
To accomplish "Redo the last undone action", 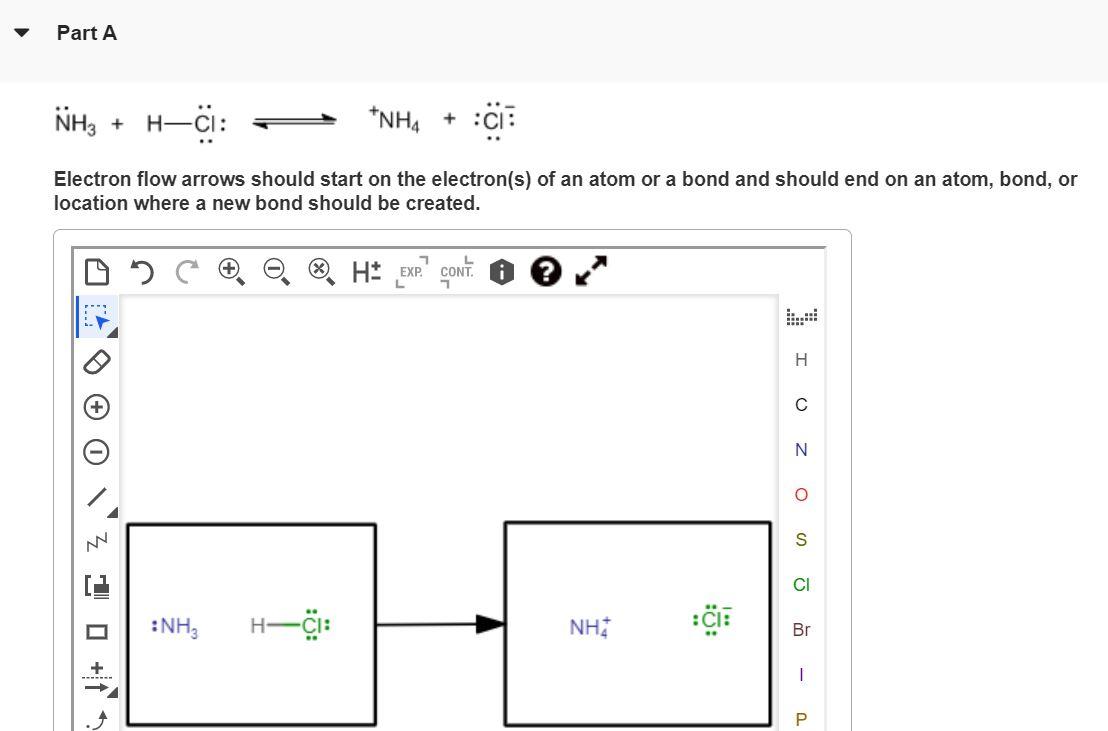I will pyautogui.click(x=187, y=271).
